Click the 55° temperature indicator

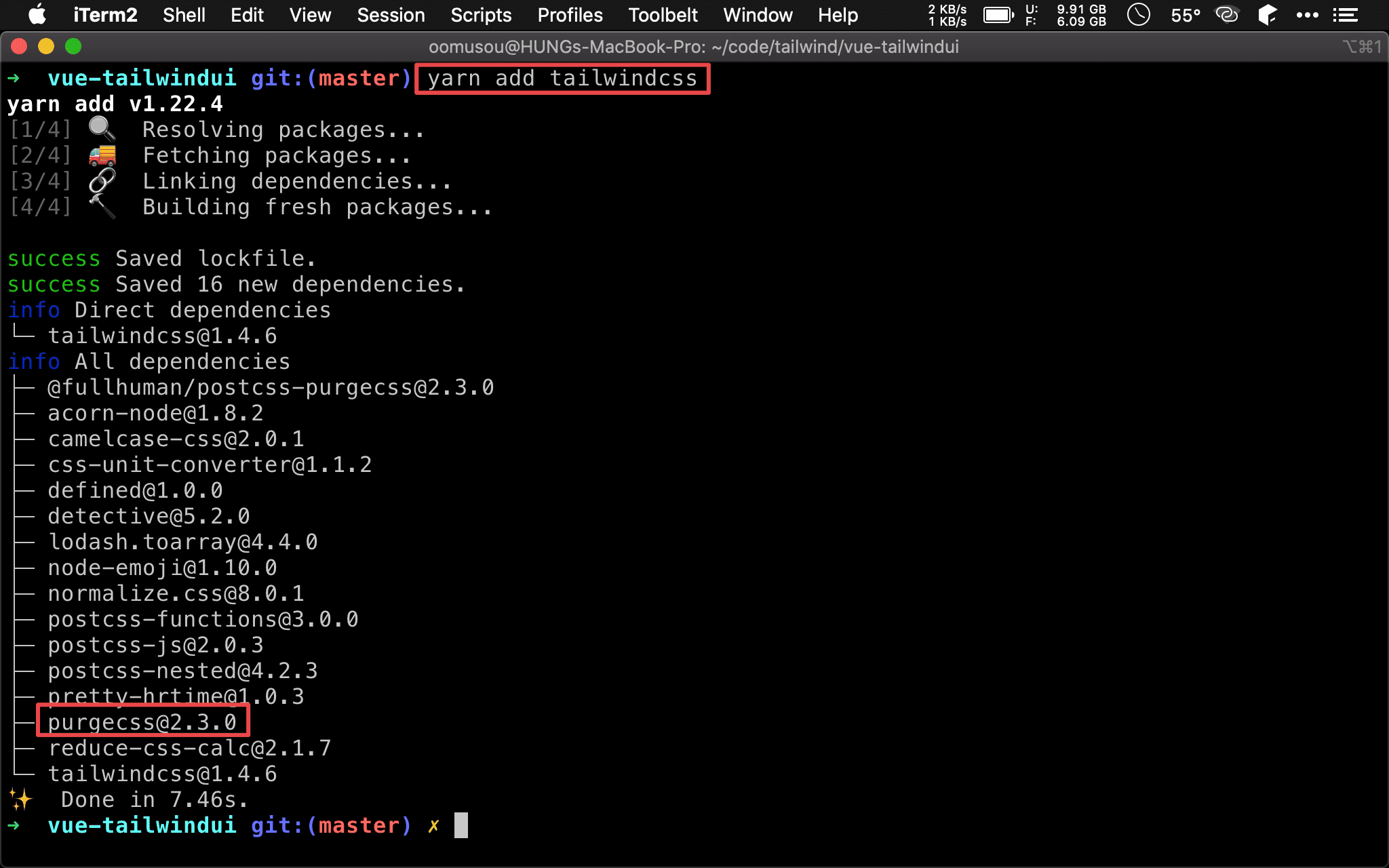pos(1186,15)
